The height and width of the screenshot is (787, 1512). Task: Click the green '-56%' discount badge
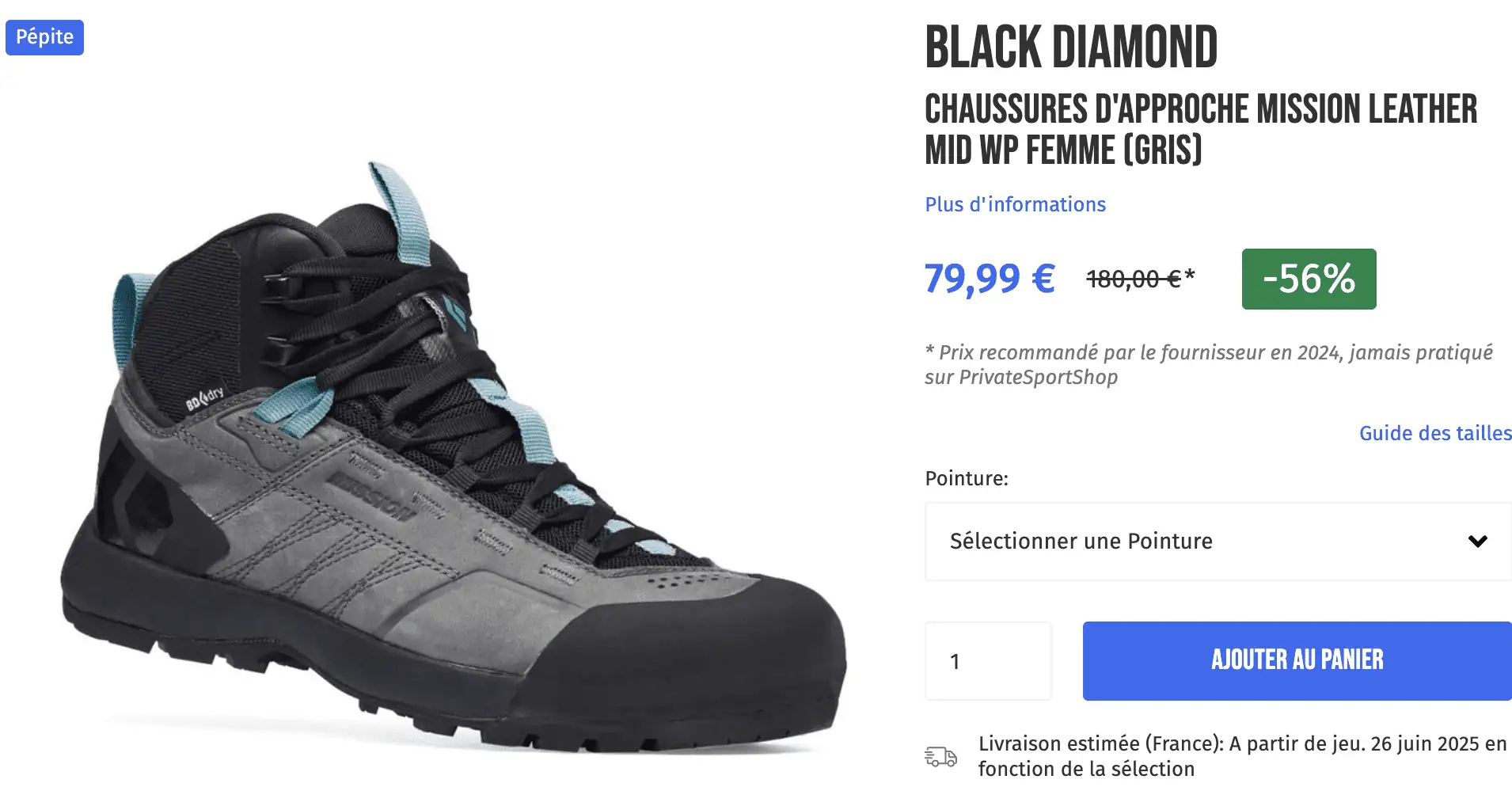(1308, 279)
